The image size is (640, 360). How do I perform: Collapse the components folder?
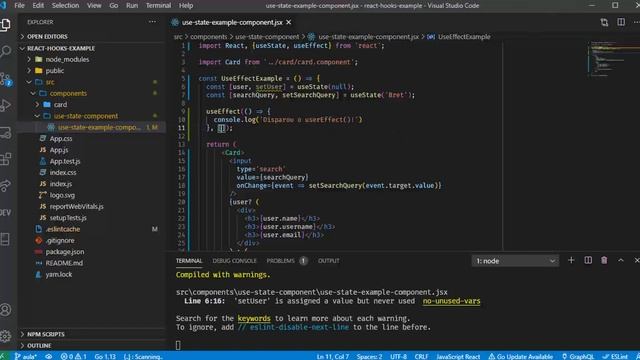point(68,93)
